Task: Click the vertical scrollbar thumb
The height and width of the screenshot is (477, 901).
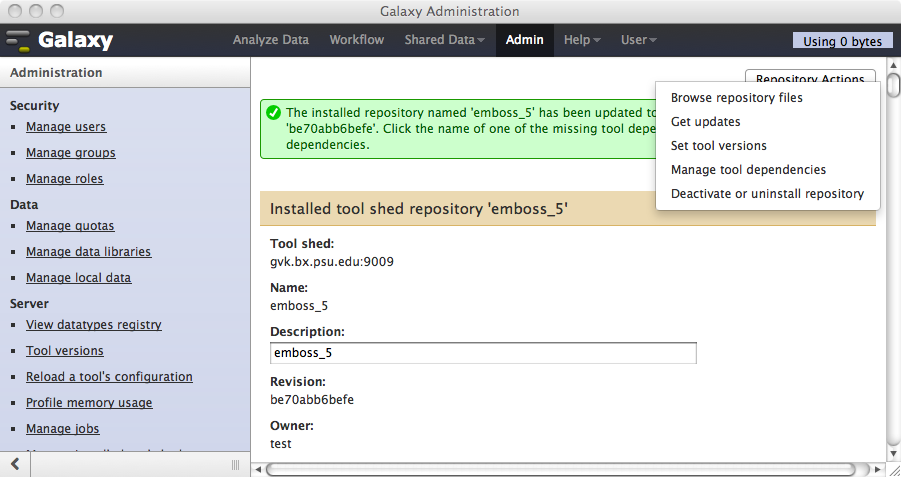Action: 893,84
